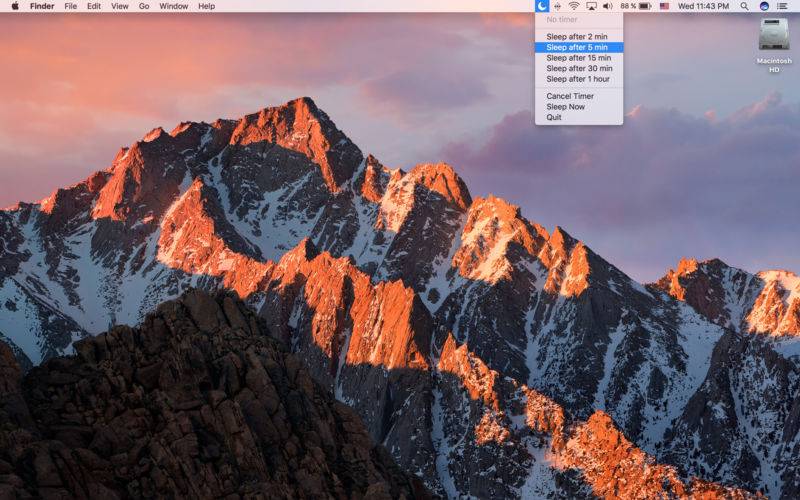Open the File menu
800x500 pixels.
[x=70, y=6]
